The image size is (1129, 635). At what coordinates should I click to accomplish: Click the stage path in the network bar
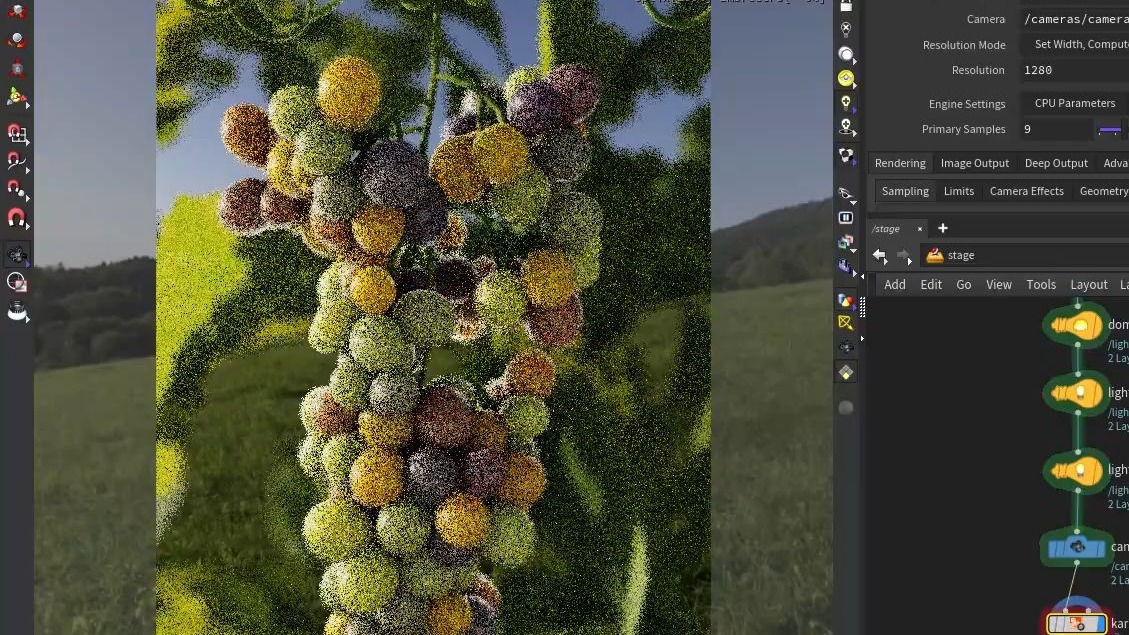(x=961, y=255)
